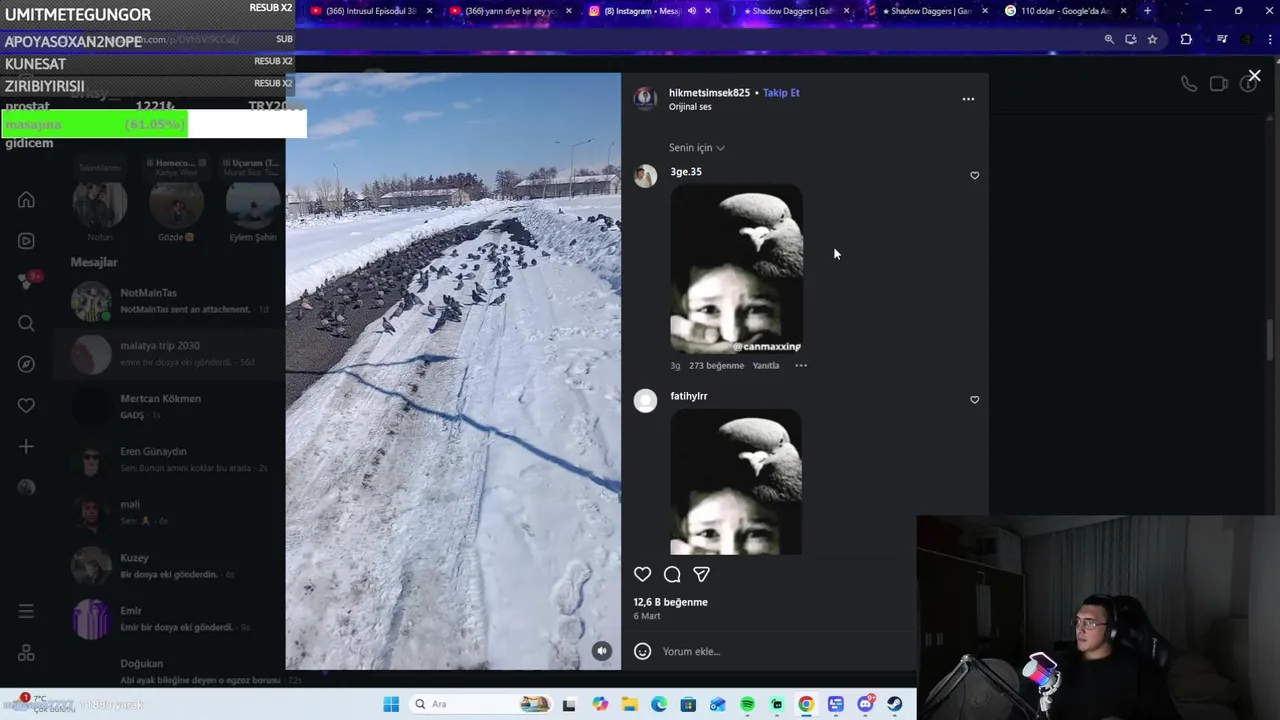
Task: Follow the user via 'Takip Et'
Action: click(x=781, y=93)
